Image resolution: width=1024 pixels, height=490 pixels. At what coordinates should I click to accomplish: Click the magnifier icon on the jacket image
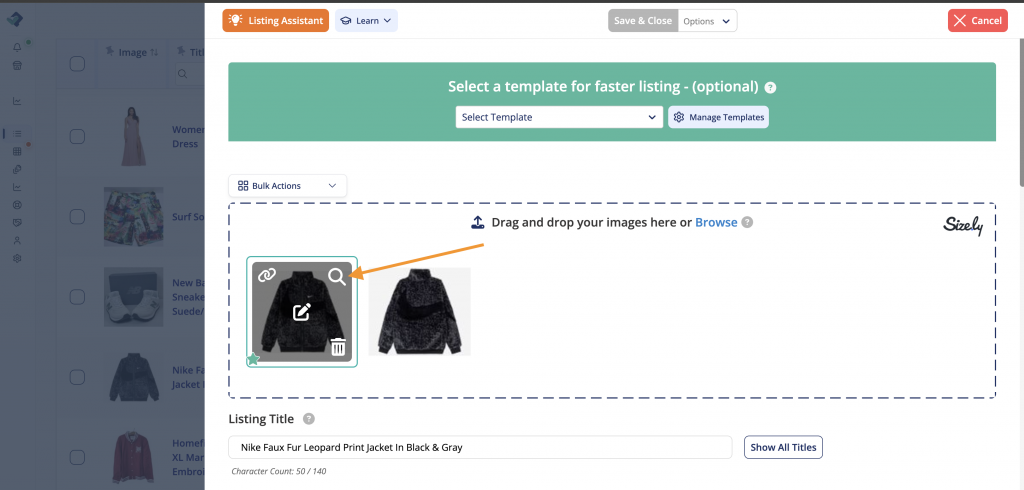click(x=337, y=276)
